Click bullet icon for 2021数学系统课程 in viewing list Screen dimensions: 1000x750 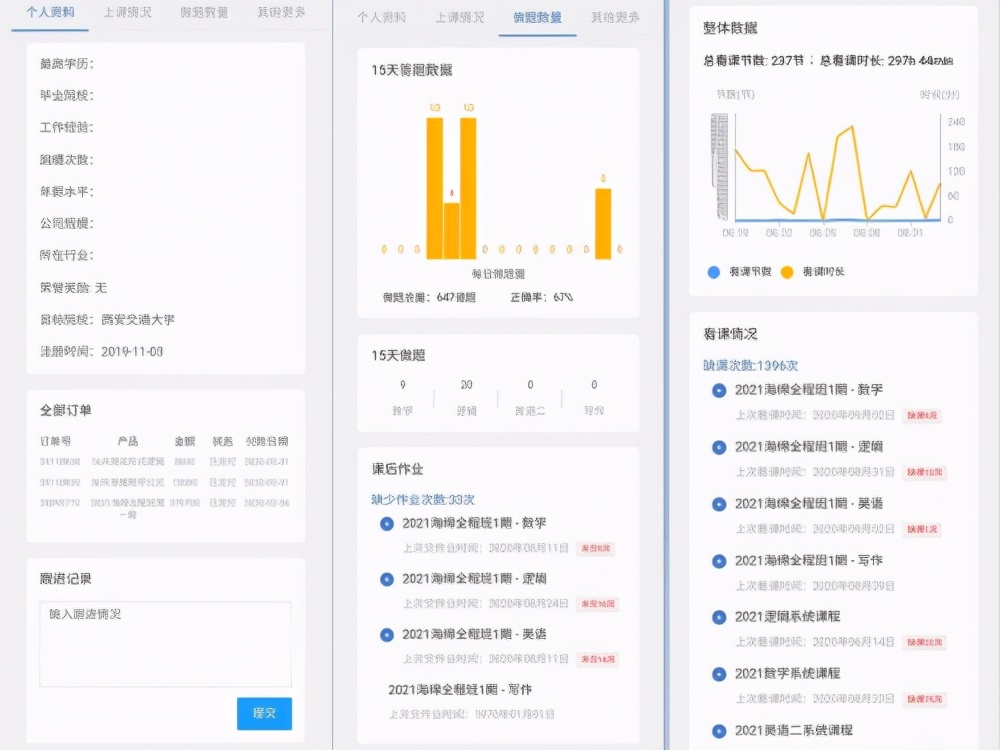point(718,674)
